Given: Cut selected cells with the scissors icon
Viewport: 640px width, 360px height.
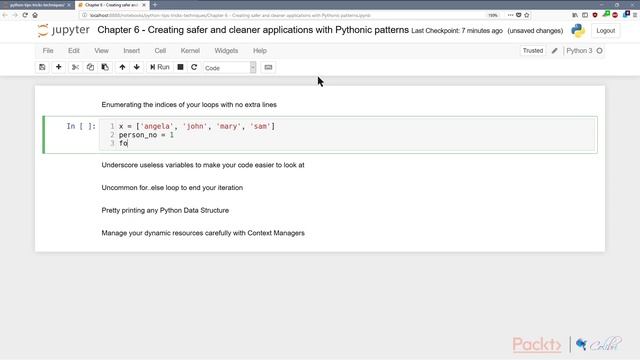Looking at the screenshot, I should pyautogui.click(x=75, y=67).
